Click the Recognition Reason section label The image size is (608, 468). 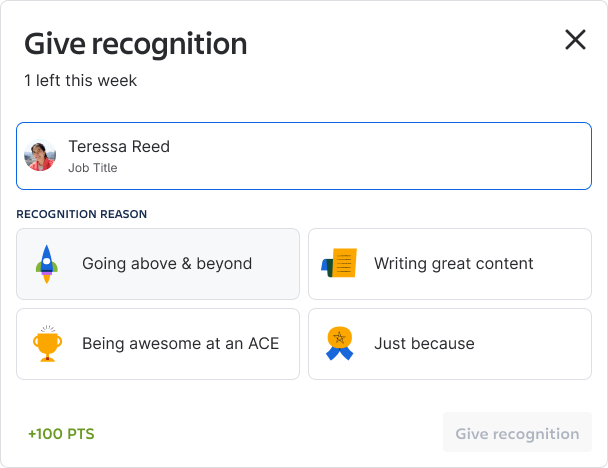click(82, 214)
